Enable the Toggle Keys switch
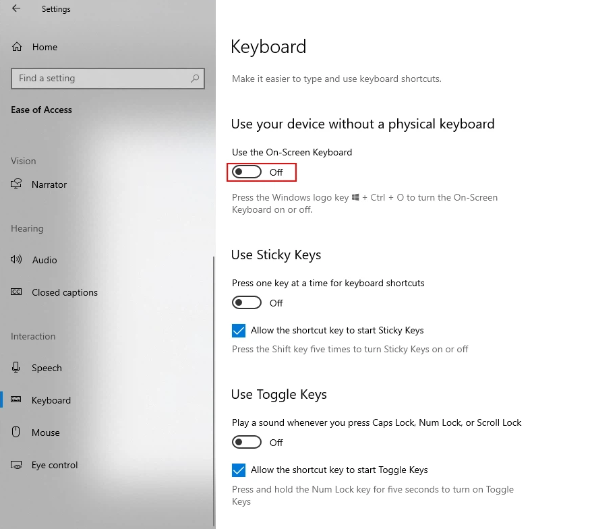 tap(247, 442)
